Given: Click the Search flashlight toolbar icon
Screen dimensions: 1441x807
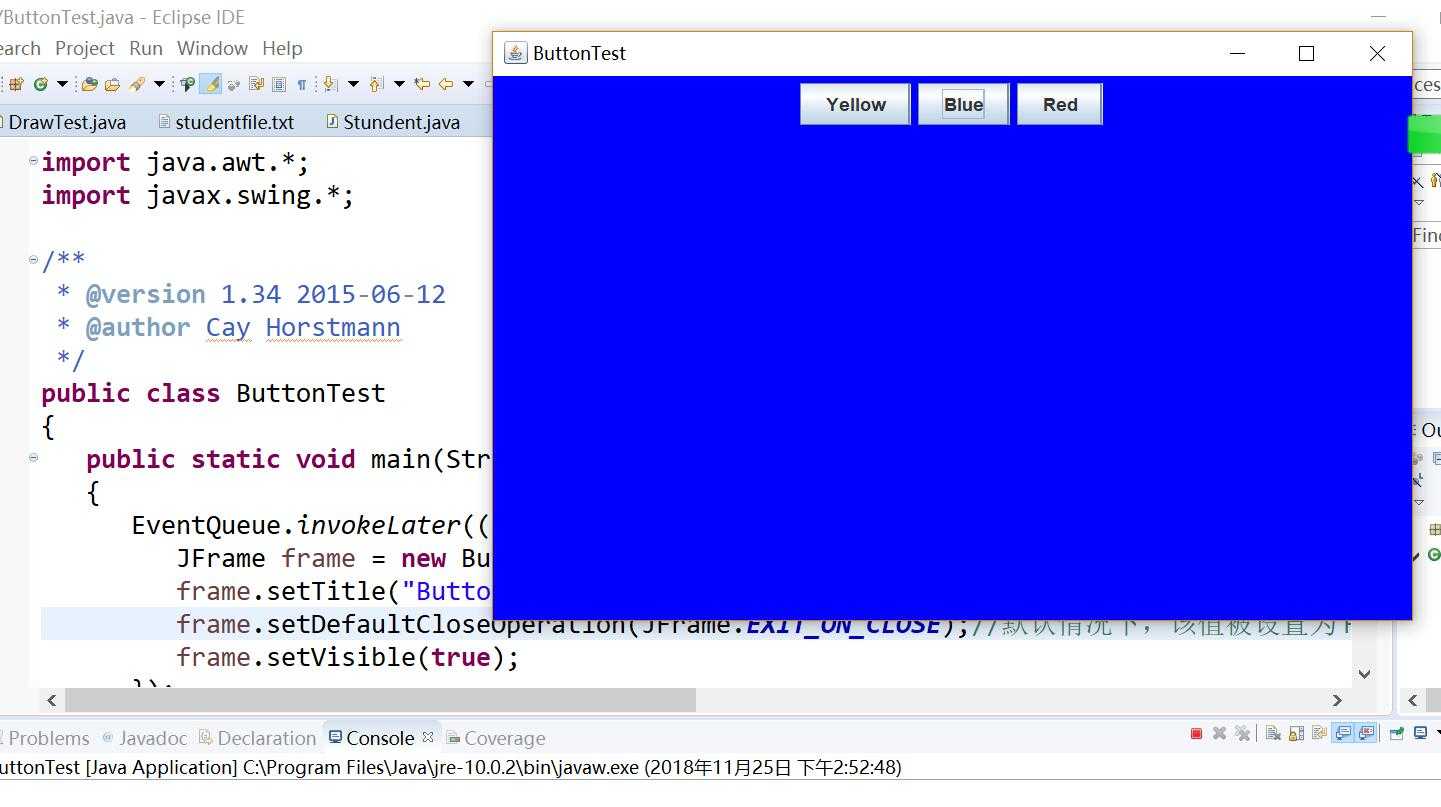Looking at the screenshot, I should click(x=137, y=84).
